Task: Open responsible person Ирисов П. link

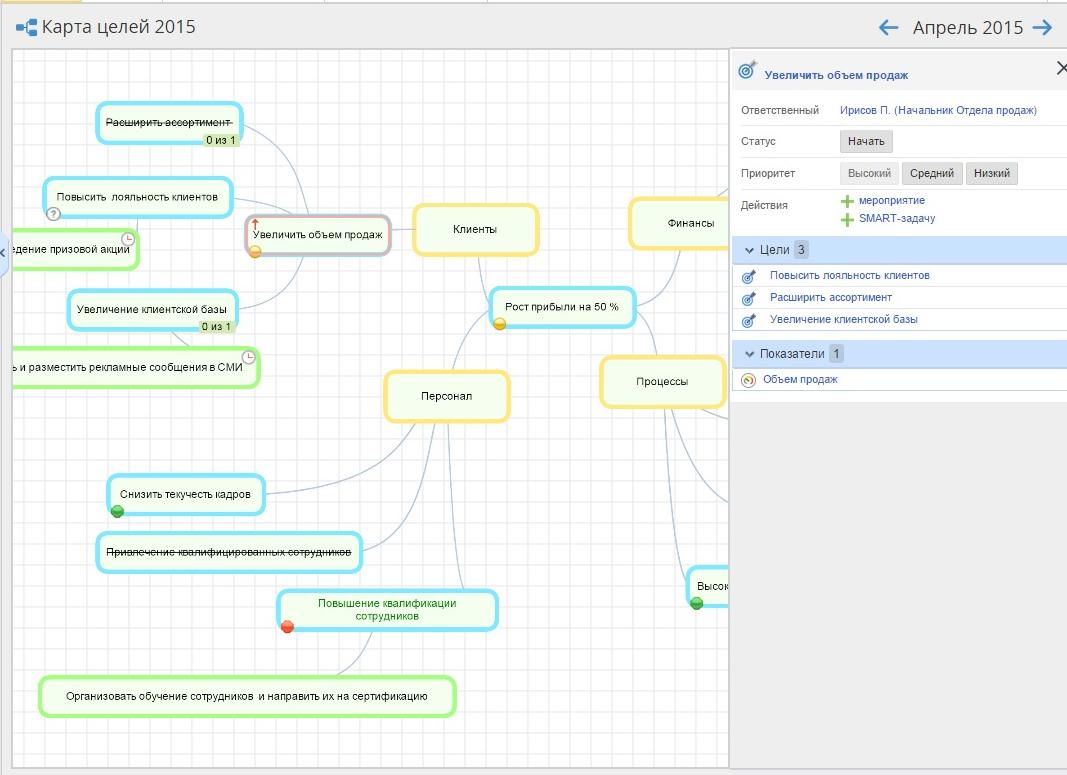Action: tap(937, 111)
